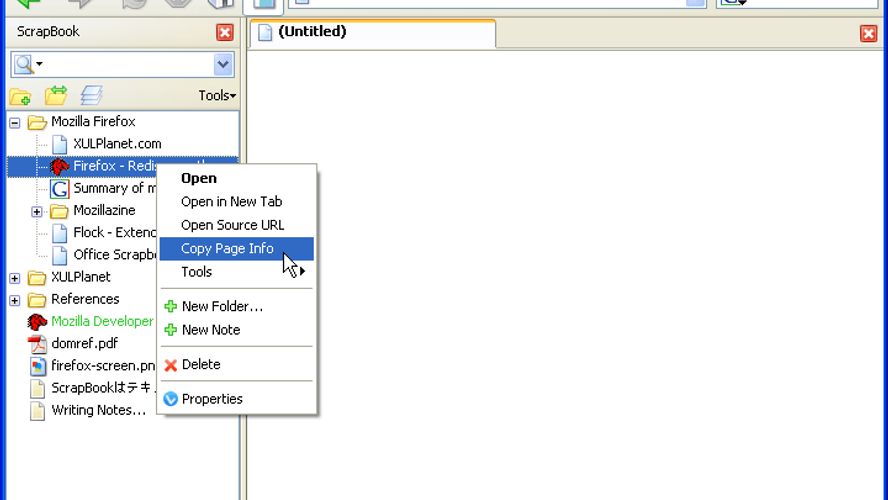Choose Delete from context menu

(237, 365)
